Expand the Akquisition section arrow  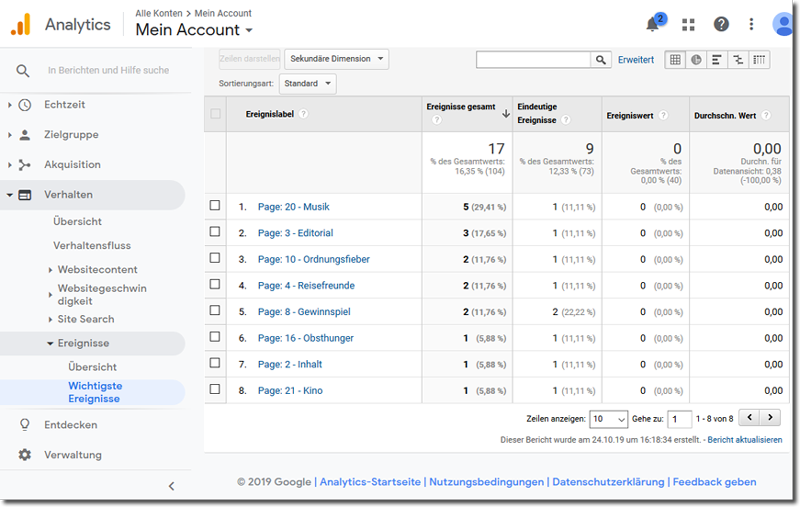coord(10,165)
